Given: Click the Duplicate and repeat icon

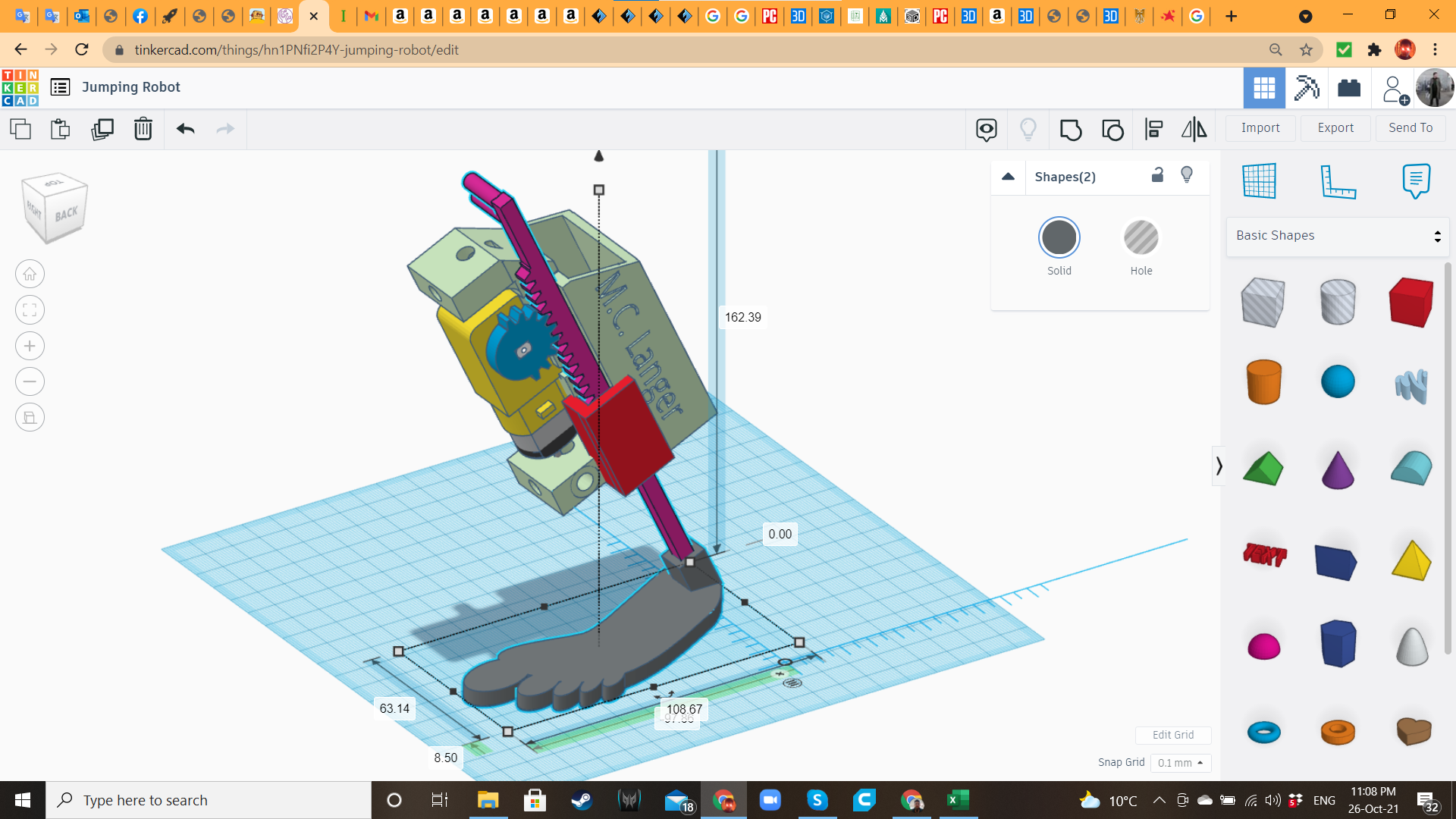Looking at the screenshot, I should pos(102,129).
